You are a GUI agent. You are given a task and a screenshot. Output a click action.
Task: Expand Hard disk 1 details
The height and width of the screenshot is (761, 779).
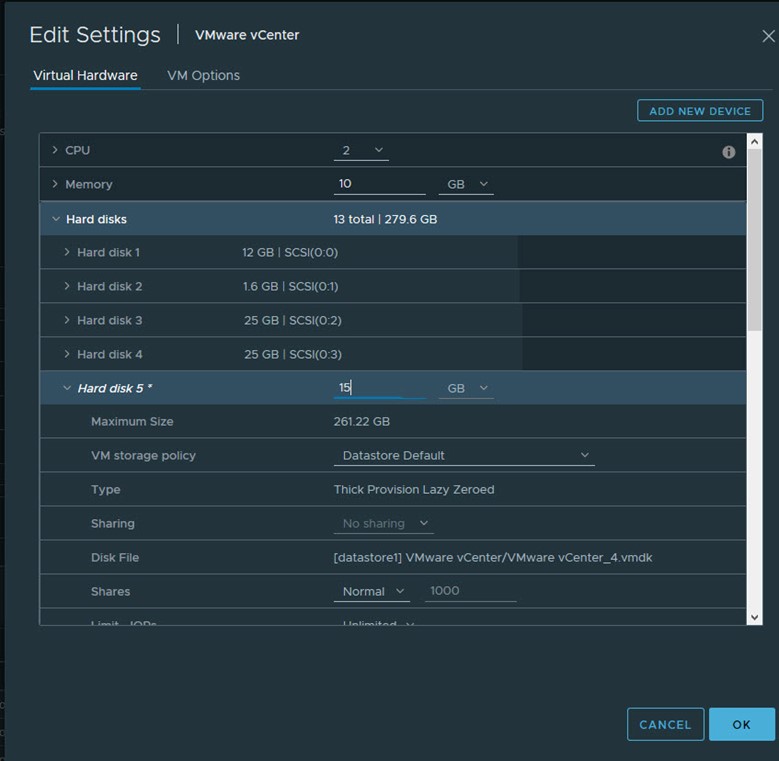[x=67, y=252]
